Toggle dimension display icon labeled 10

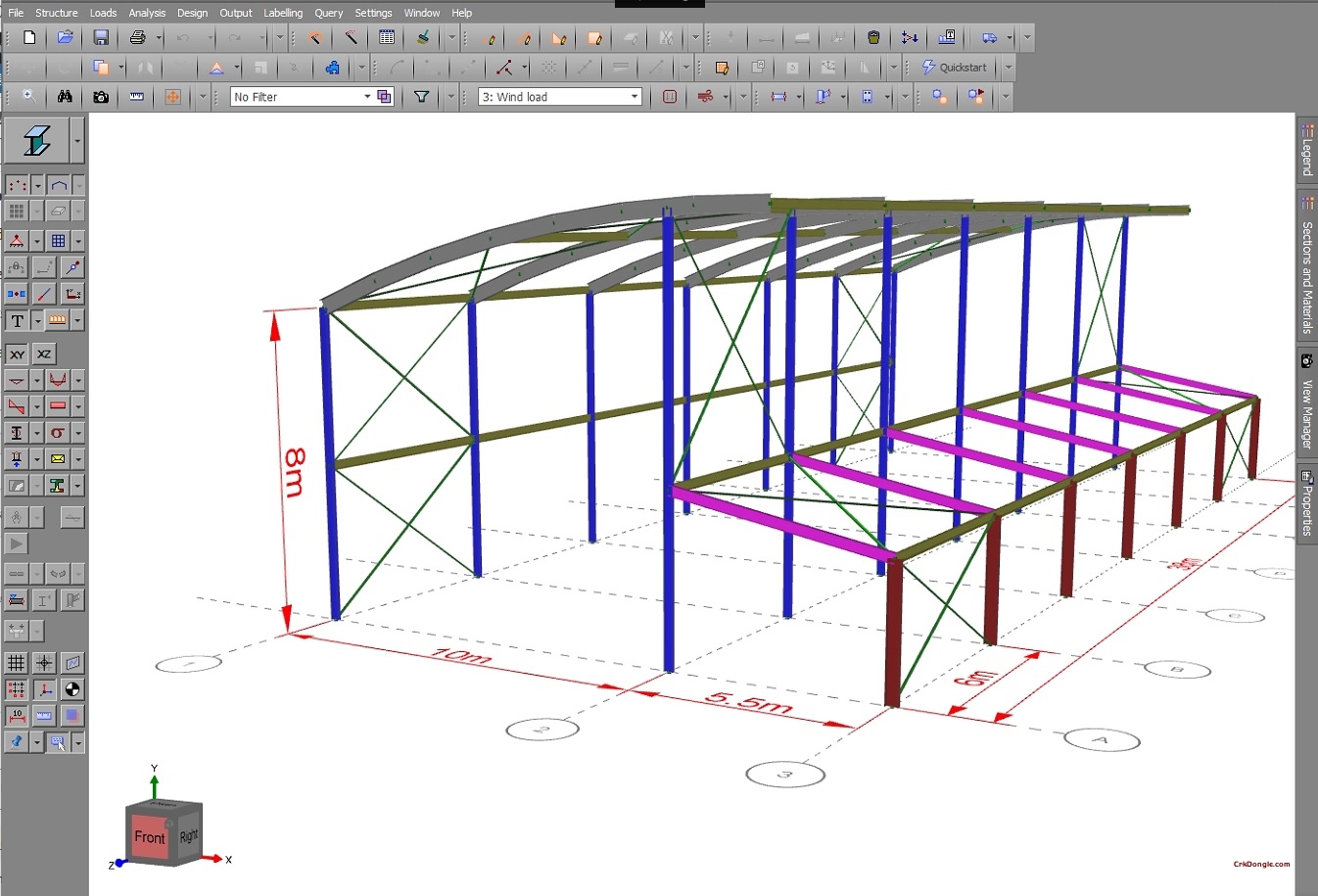[x=16, y=716]
